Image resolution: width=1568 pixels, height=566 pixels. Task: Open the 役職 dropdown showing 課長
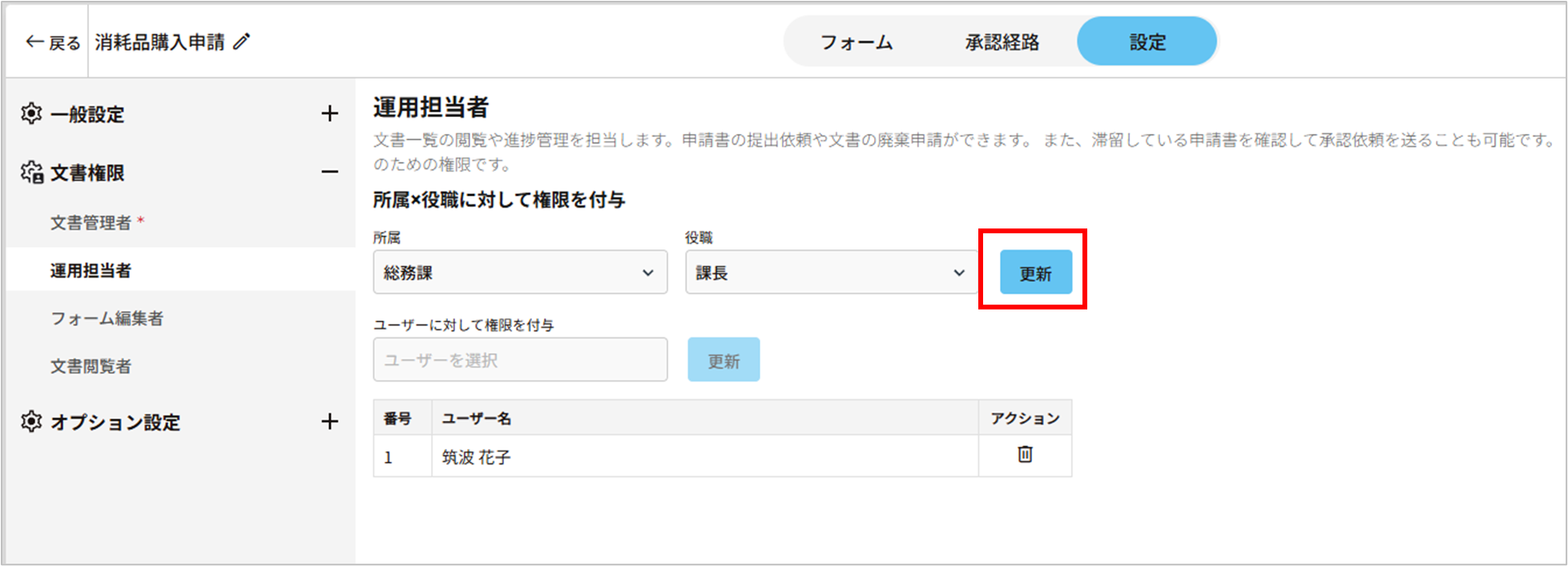831,273
